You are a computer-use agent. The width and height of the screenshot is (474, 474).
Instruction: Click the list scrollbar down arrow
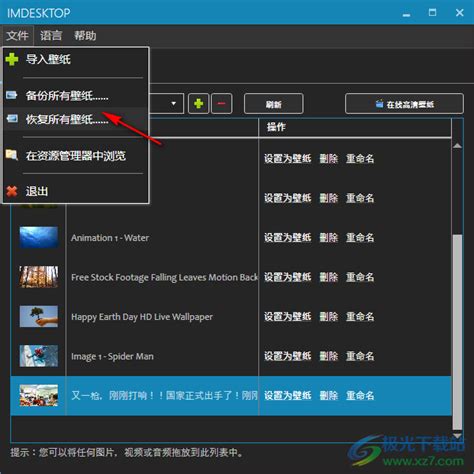point(457,435)
